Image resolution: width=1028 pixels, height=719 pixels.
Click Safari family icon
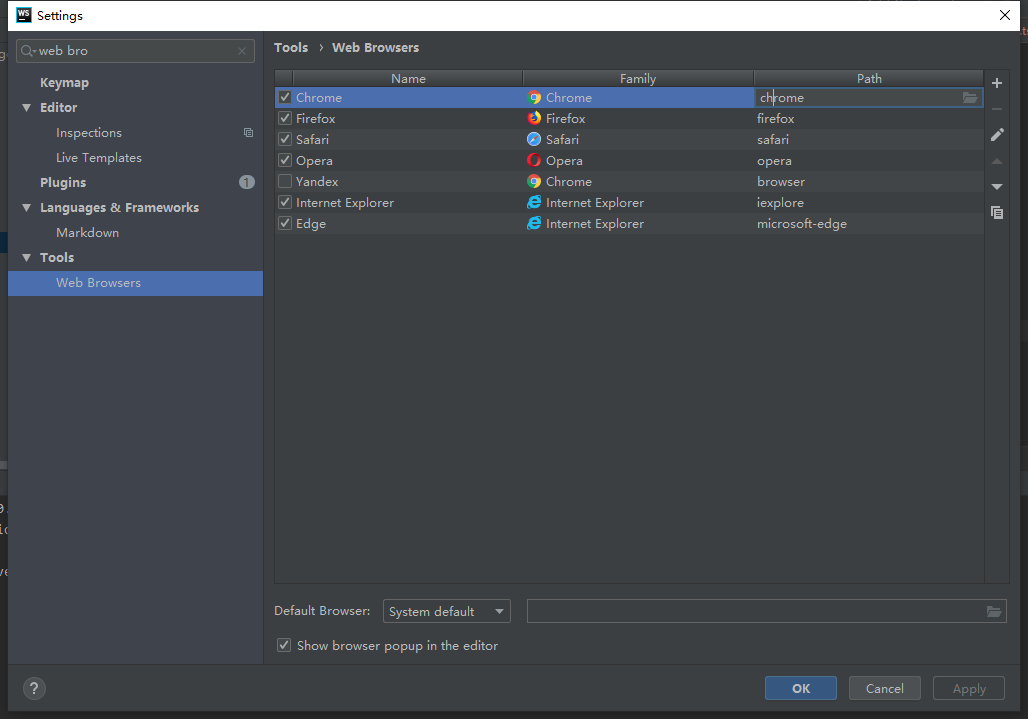tap(534, 140)
